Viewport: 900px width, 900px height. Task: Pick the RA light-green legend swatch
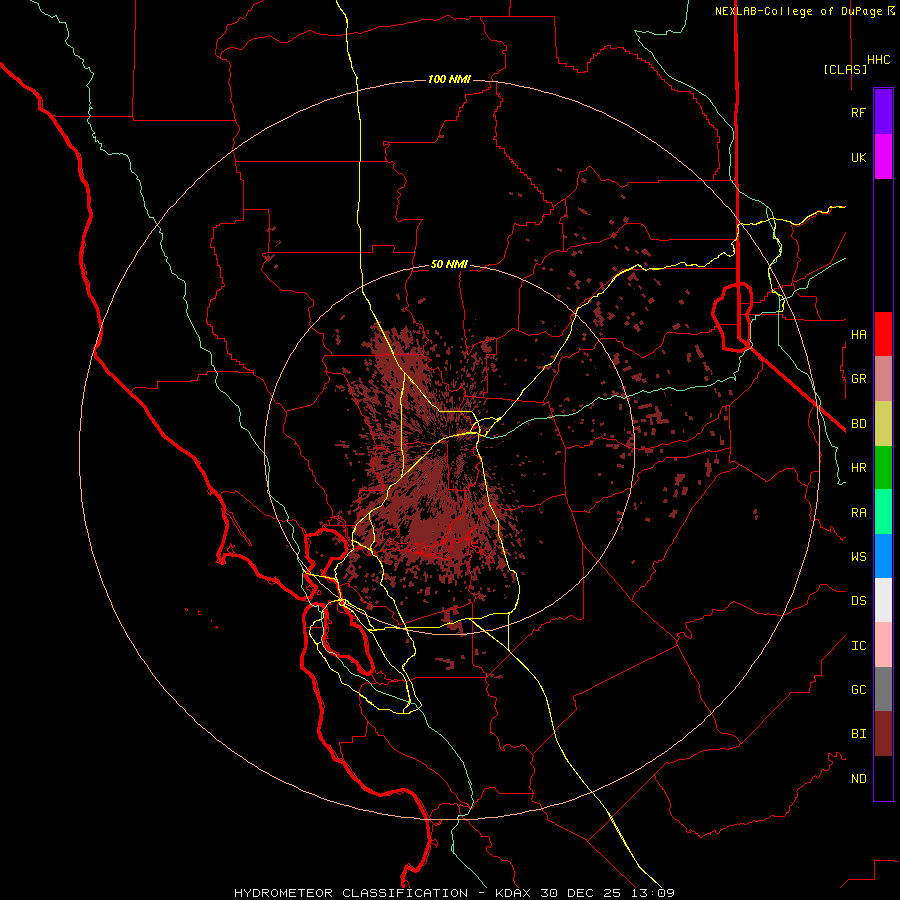(x=883, y=512)
